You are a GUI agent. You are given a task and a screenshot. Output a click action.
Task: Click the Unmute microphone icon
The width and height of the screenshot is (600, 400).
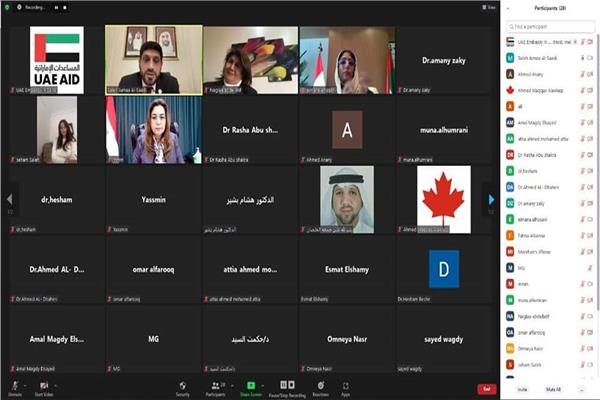click(x=15, y=385)
